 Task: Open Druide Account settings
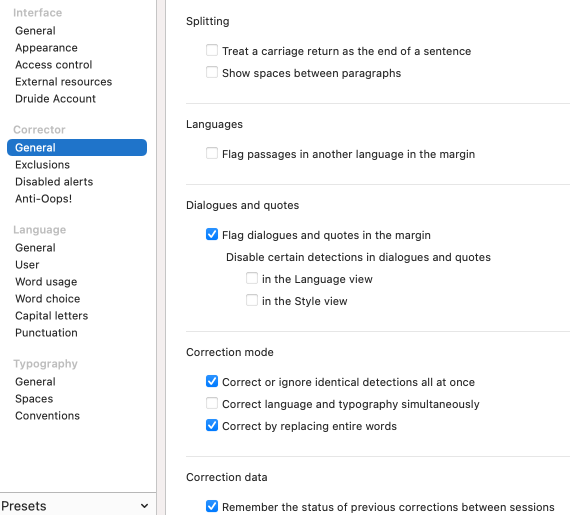pyautogui.click(x=55, y=99)
